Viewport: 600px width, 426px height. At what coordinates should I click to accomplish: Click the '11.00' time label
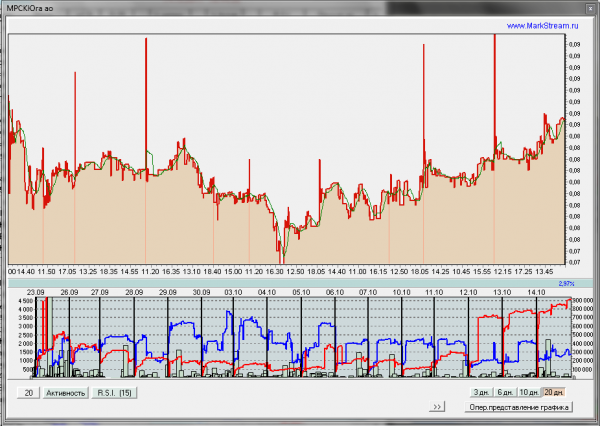[x=358, y=272]
